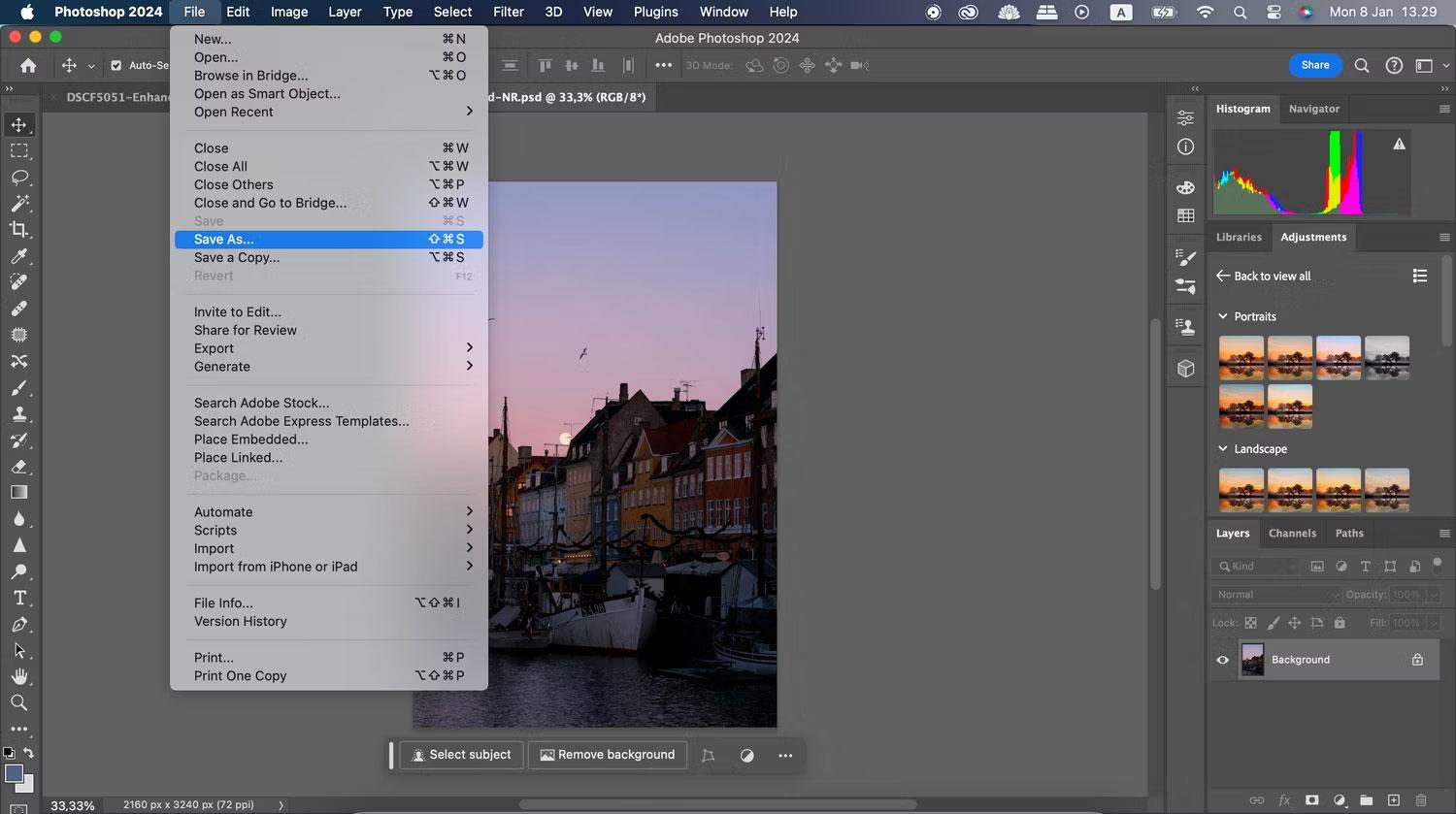
Task: Select the Type tool
Action: click(19, 598)
